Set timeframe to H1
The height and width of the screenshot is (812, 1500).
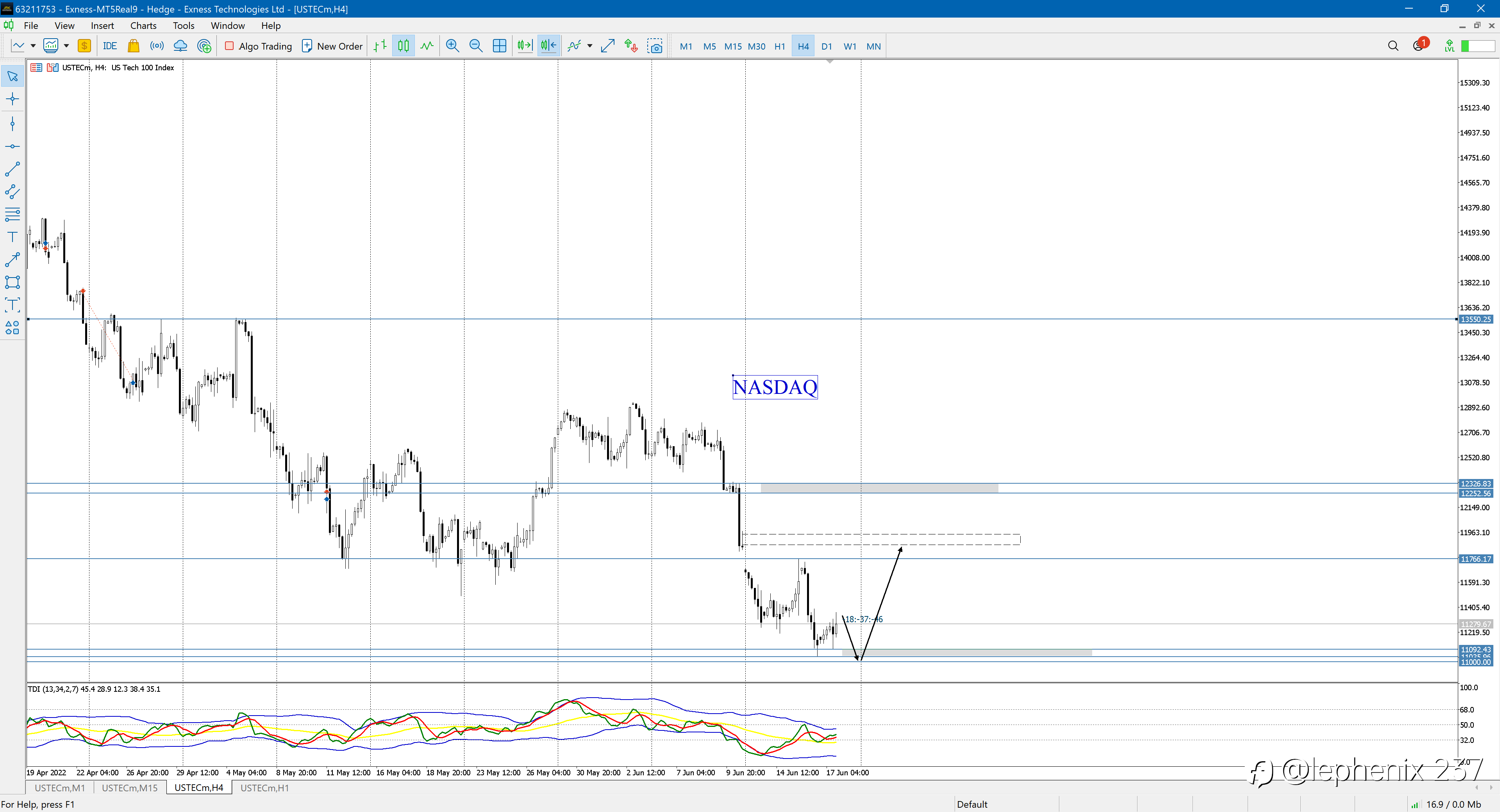tap(780, 46)
